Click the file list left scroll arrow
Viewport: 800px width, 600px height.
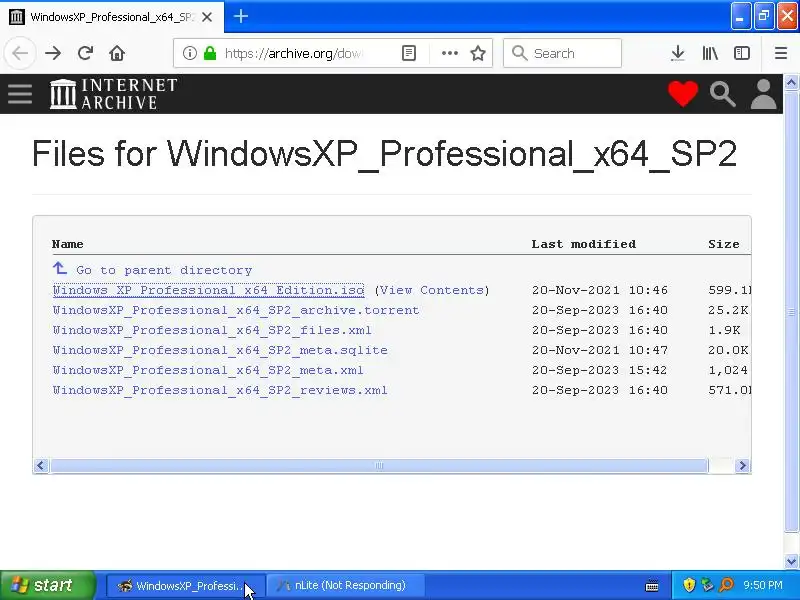[x=41, y=465]
